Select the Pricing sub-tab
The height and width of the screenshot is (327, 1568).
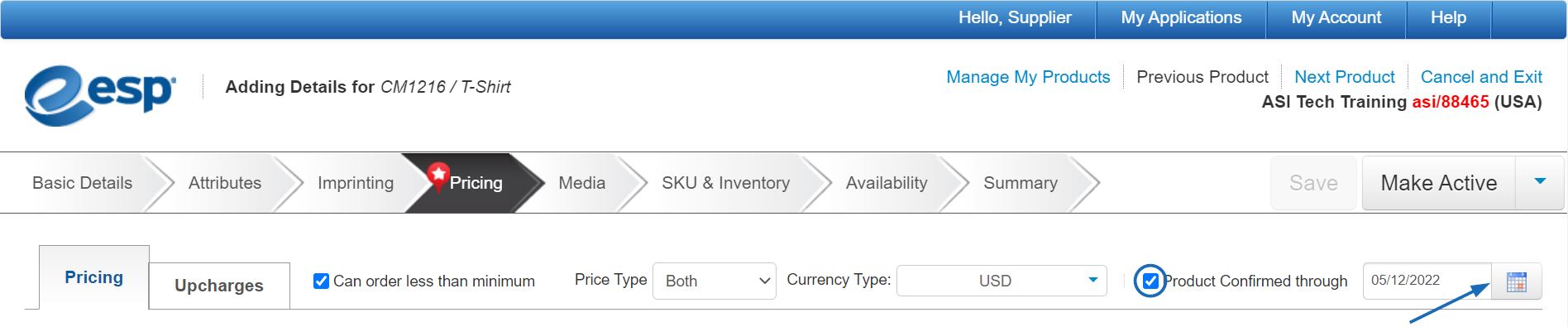[x=94, y=277]
